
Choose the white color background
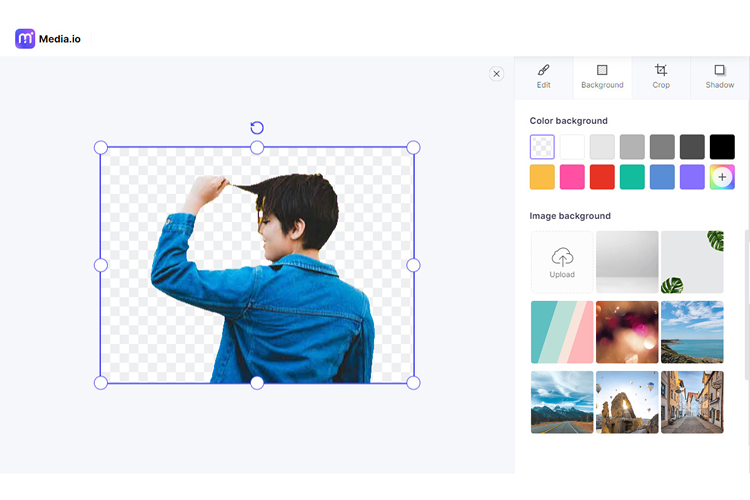(x=572, y=147)
